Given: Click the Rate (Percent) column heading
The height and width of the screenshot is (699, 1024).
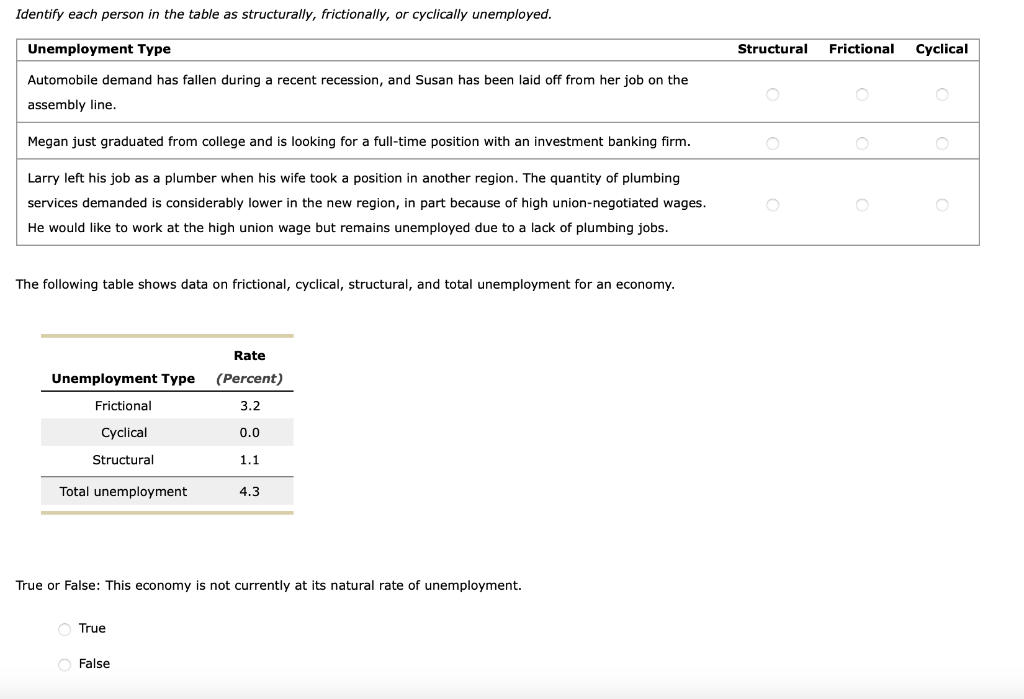Looking at the screenshot, I should pyautogui.click(x=249, y=367).
